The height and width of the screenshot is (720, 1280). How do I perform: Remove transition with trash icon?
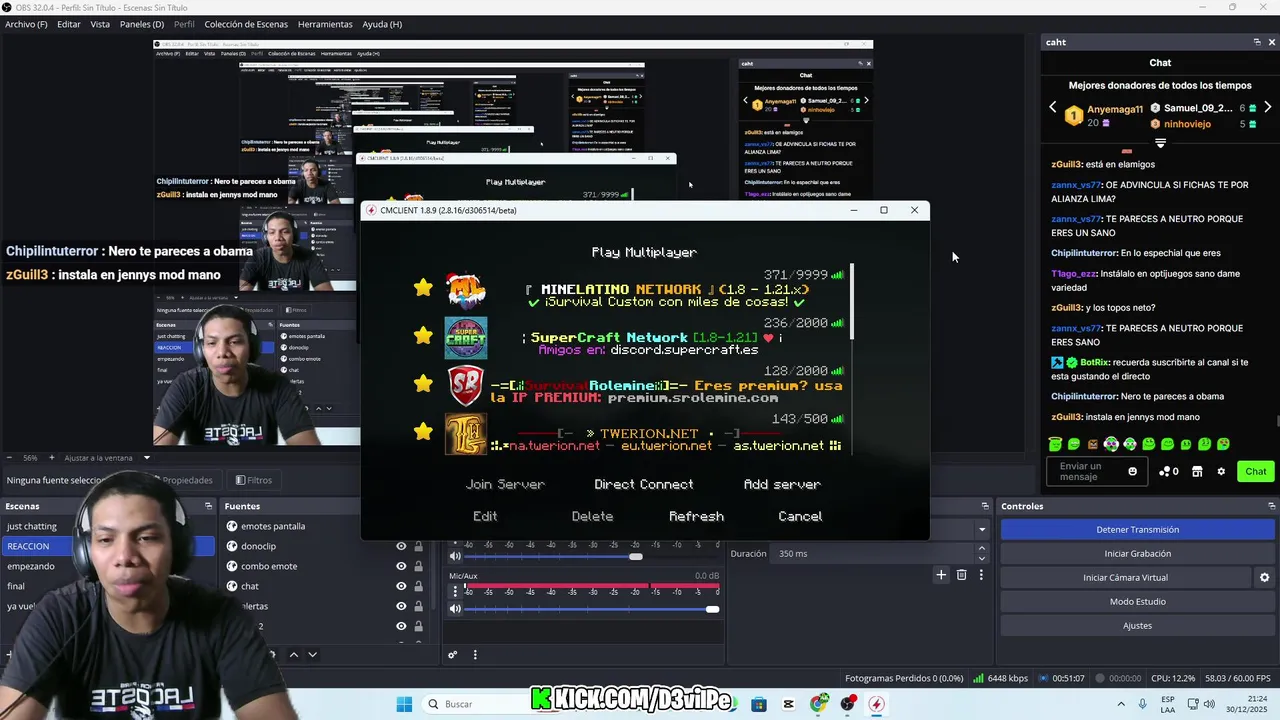click(961, 575)
